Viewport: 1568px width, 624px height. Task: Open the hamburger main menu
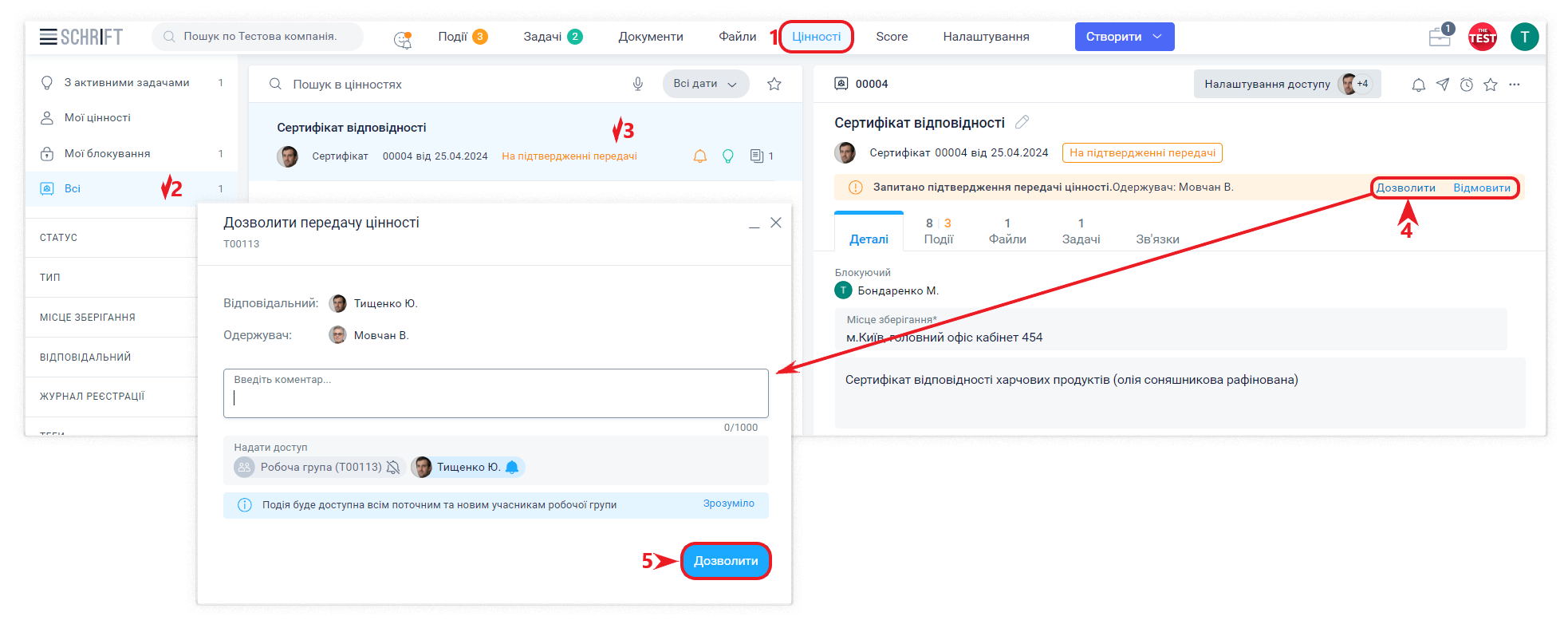[x=48, y=37]
